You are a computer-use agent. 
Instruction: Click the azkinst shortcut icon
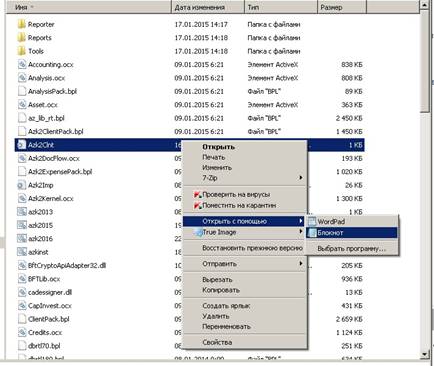[x=22, y=252]
